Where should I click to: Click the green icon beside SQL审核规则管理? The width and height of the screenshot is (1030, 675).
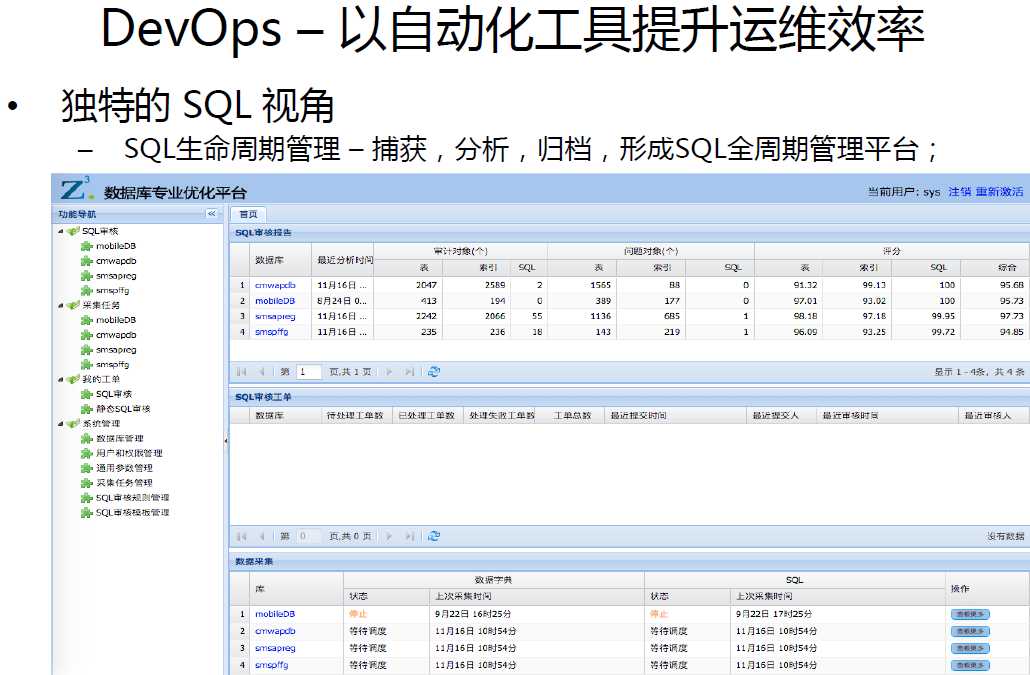87,498
